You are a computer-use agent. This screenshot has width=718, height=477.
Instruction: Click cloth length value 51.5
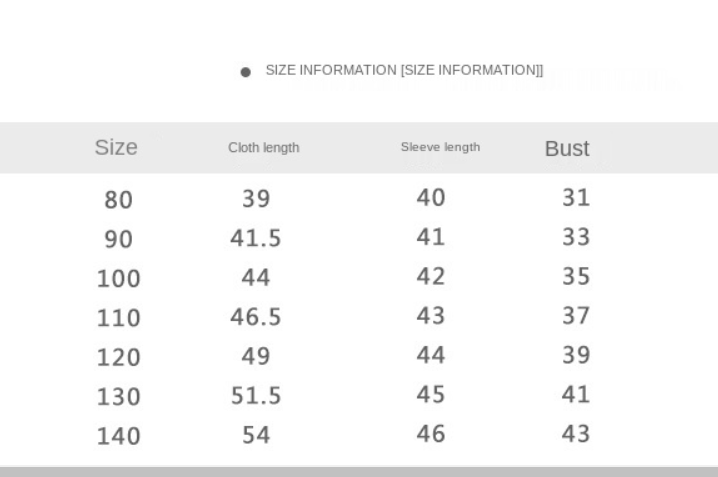[x=256, y=396]
